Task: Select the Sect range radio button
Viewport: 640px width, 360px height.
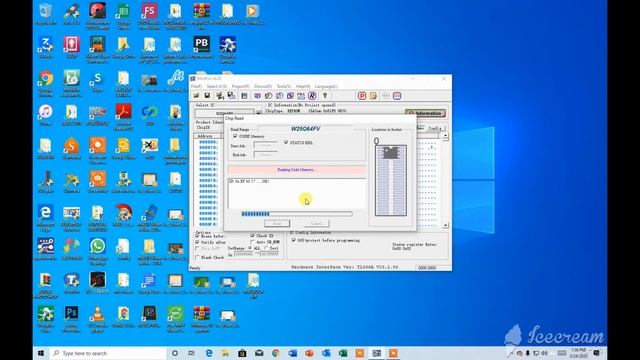Action: (x=266, y=248)
